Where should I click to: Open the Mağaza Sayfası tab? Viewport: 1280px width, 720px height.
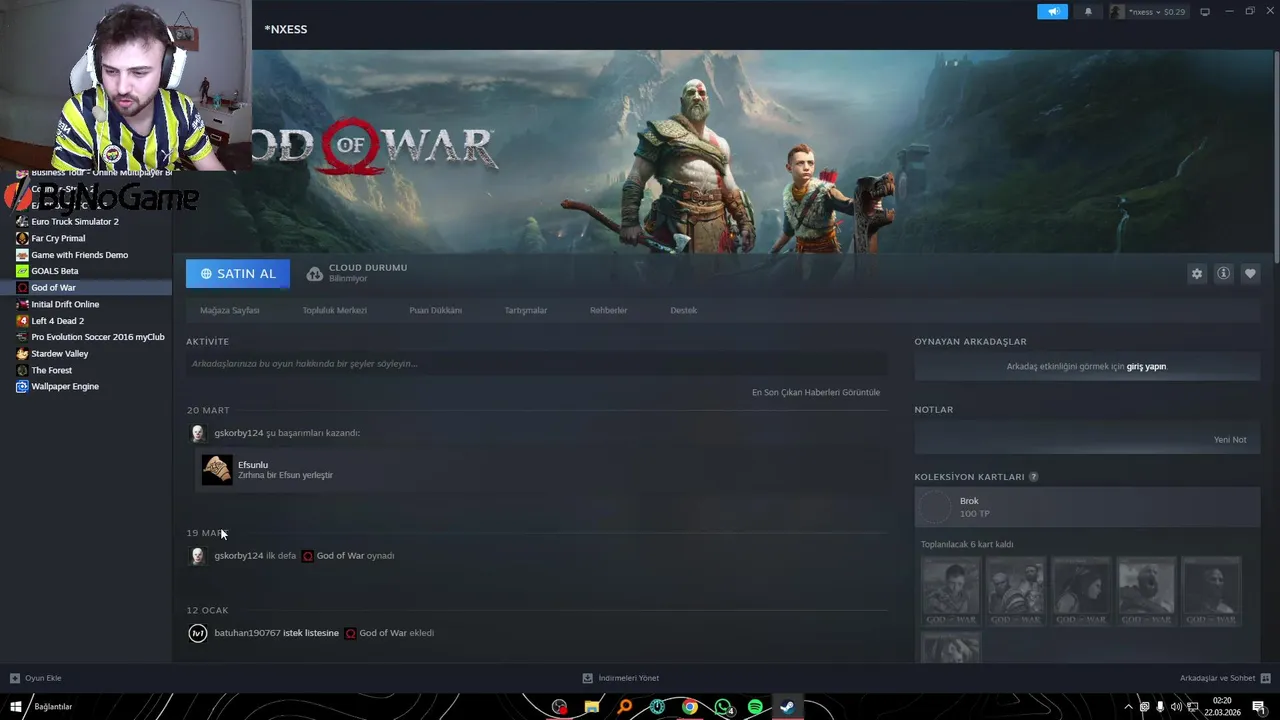230,310
